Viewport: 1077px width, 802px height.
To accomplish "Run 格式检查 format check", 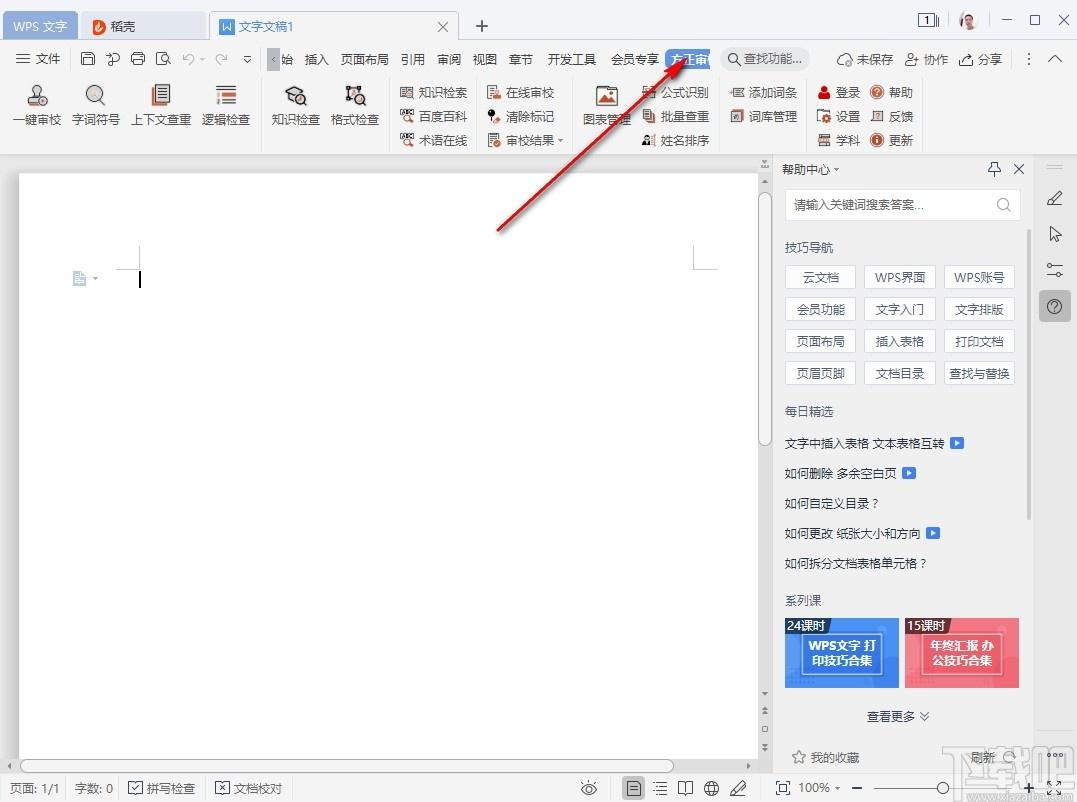I will (x=354, y=105).
